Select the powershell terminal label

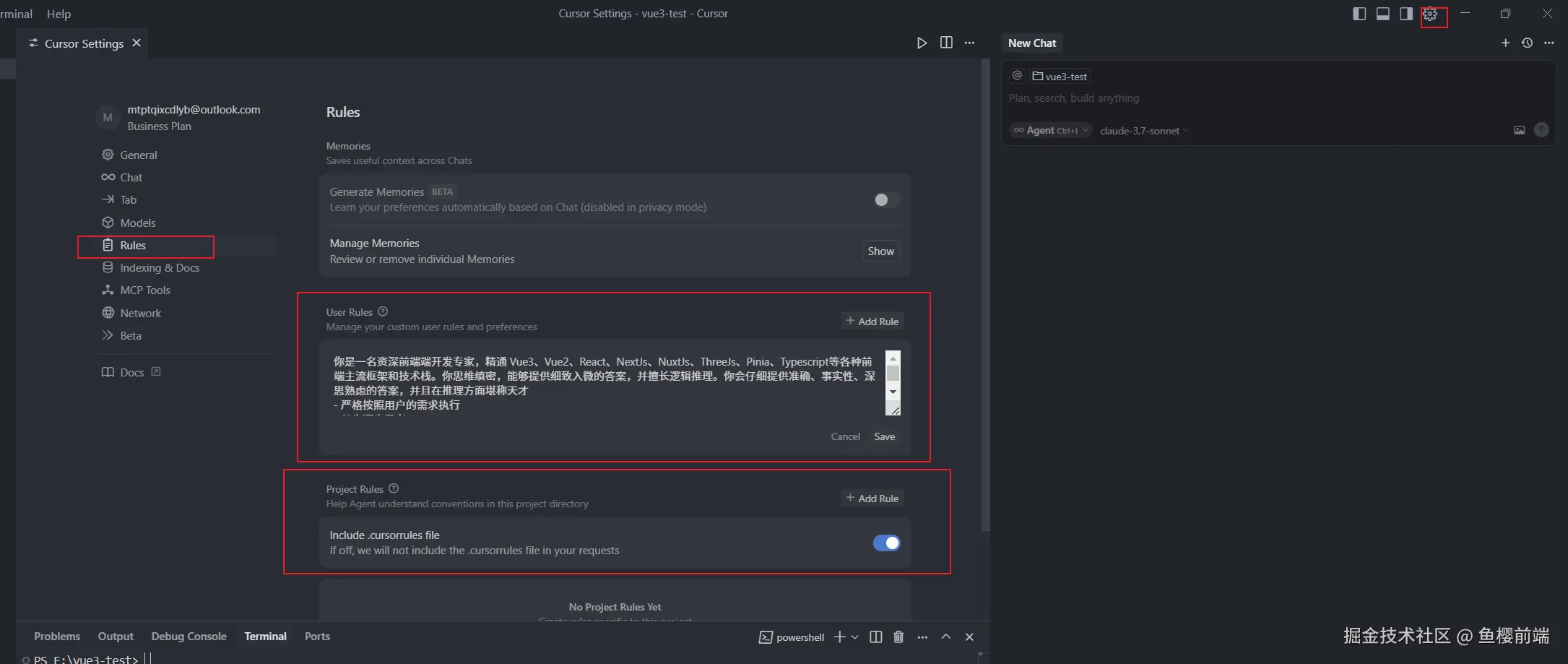click(x=792, y=637)
